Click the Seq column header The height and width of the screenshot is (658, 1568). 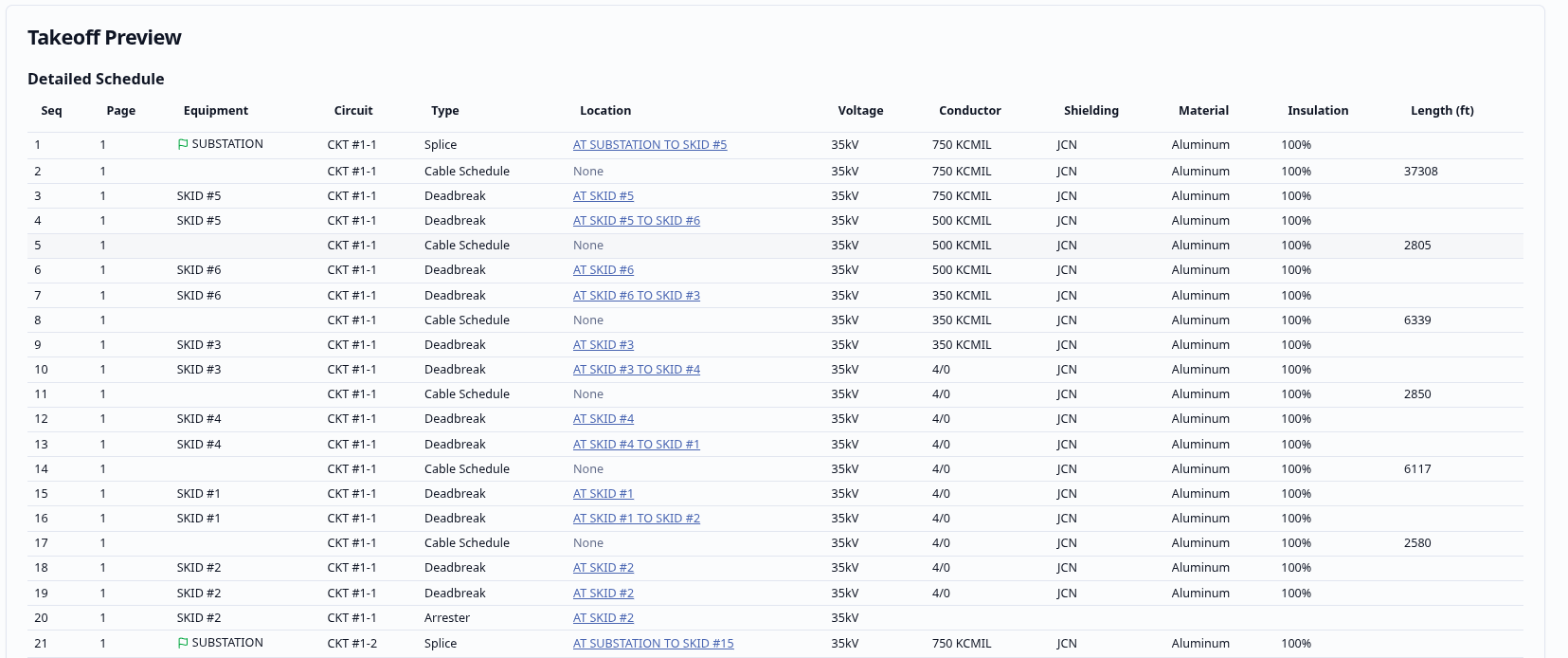pyautogui.click(x=51, y=111)
